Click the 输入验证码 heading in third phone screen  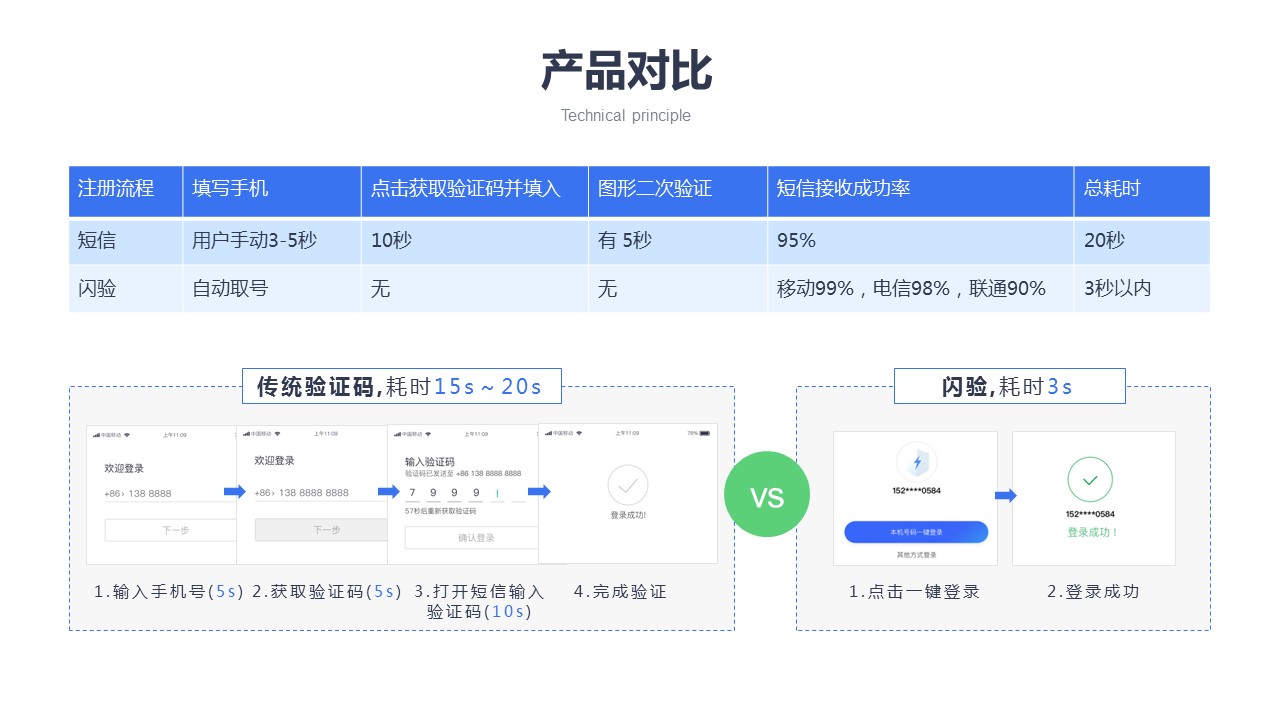pyautogui.click(x=428, y=461)
